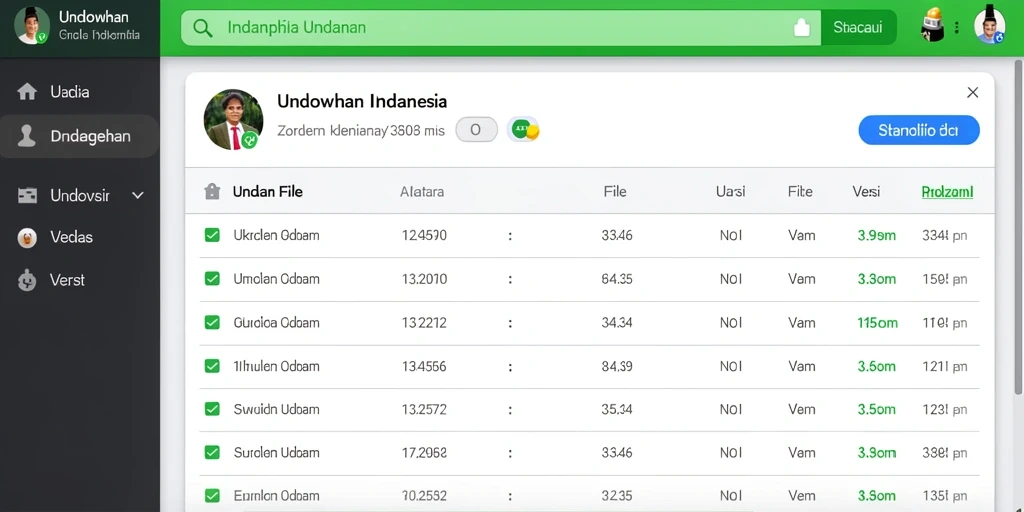Screen dimensions: 1024x512
Task: Open row options for Ukrclen Odoam
Action: coord(510,236)
